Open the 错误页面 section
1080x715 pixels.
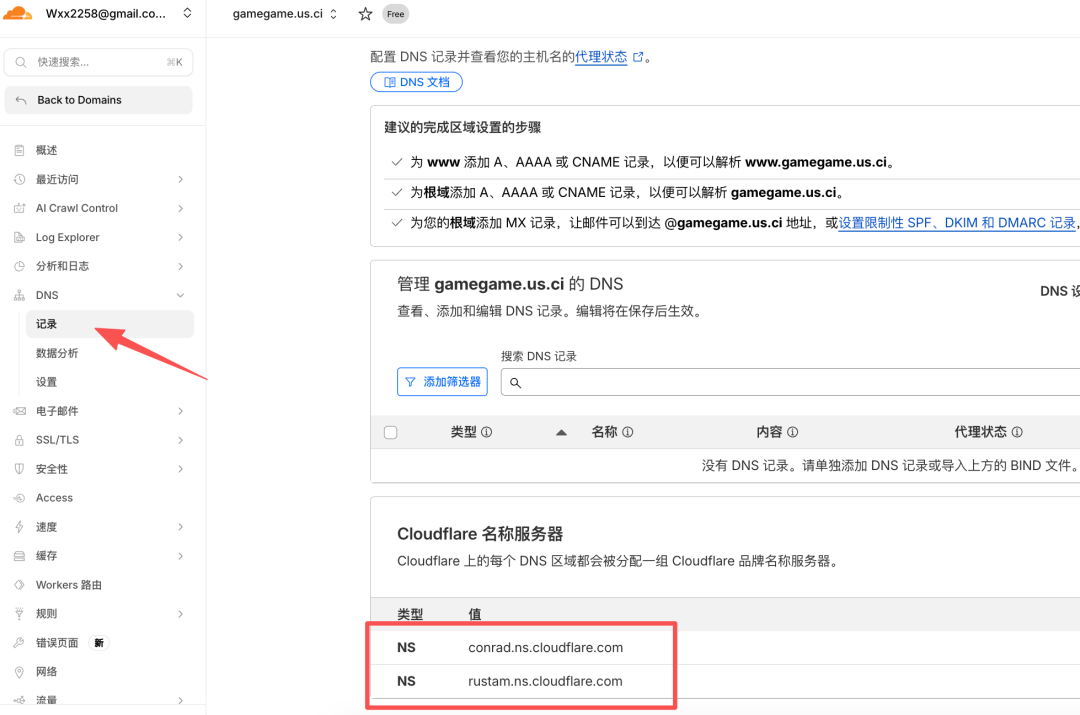coord(57,642)
